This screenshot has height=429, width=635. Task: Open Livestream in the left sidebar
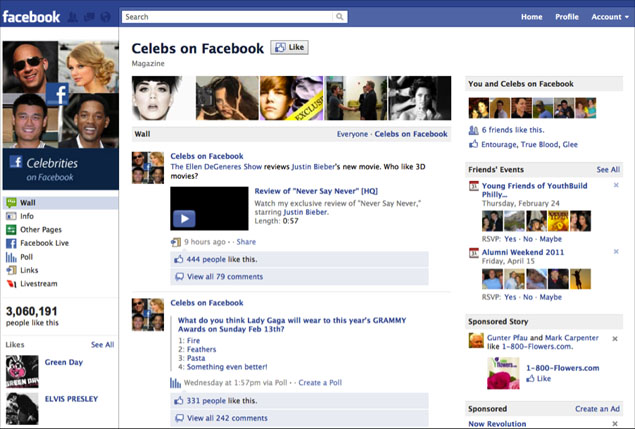[x=38, y=284]
